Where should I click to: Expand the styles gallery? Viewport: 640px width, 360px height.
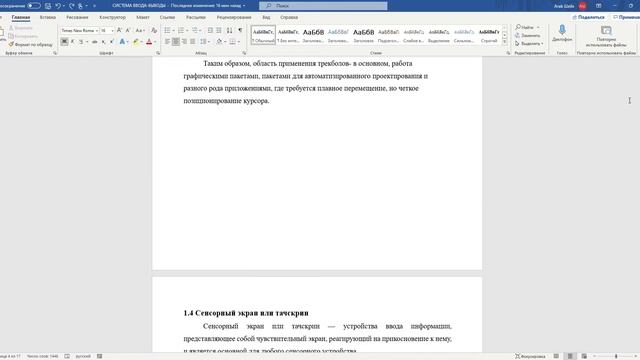tap(504, 42)
